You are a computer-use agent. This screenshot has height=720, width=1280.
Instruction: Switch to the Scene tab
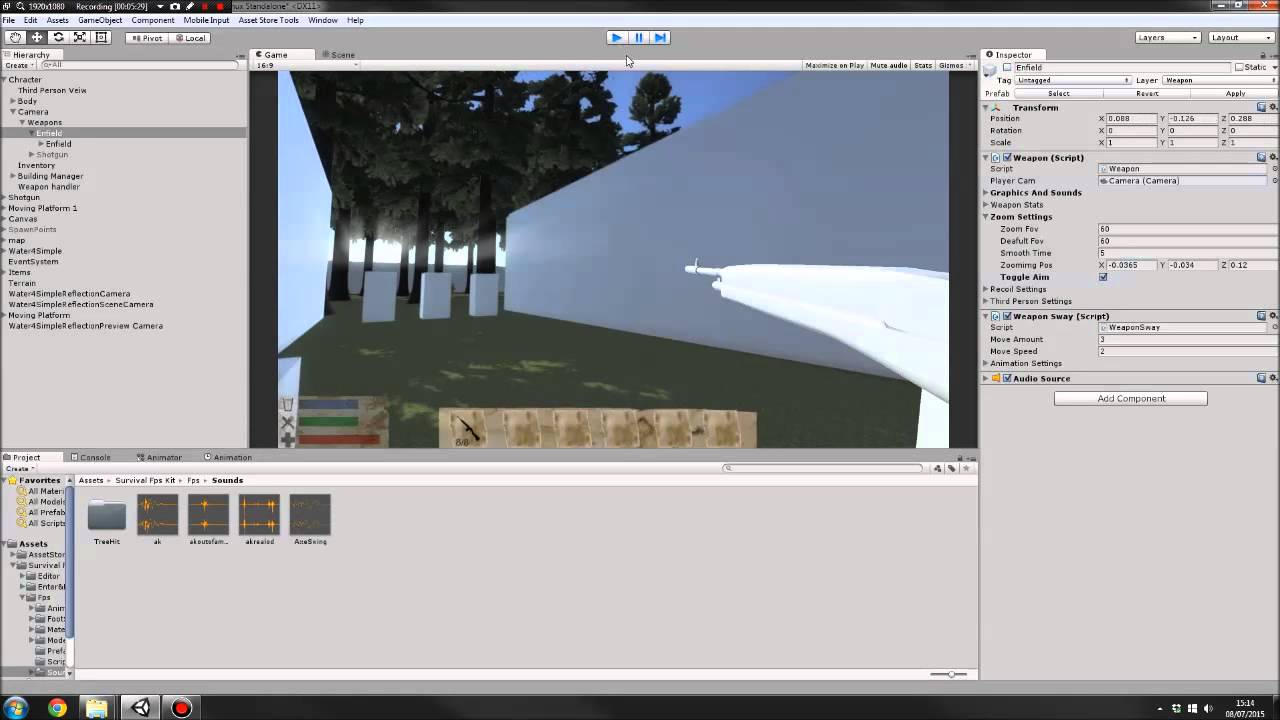(x=342, y=55)
